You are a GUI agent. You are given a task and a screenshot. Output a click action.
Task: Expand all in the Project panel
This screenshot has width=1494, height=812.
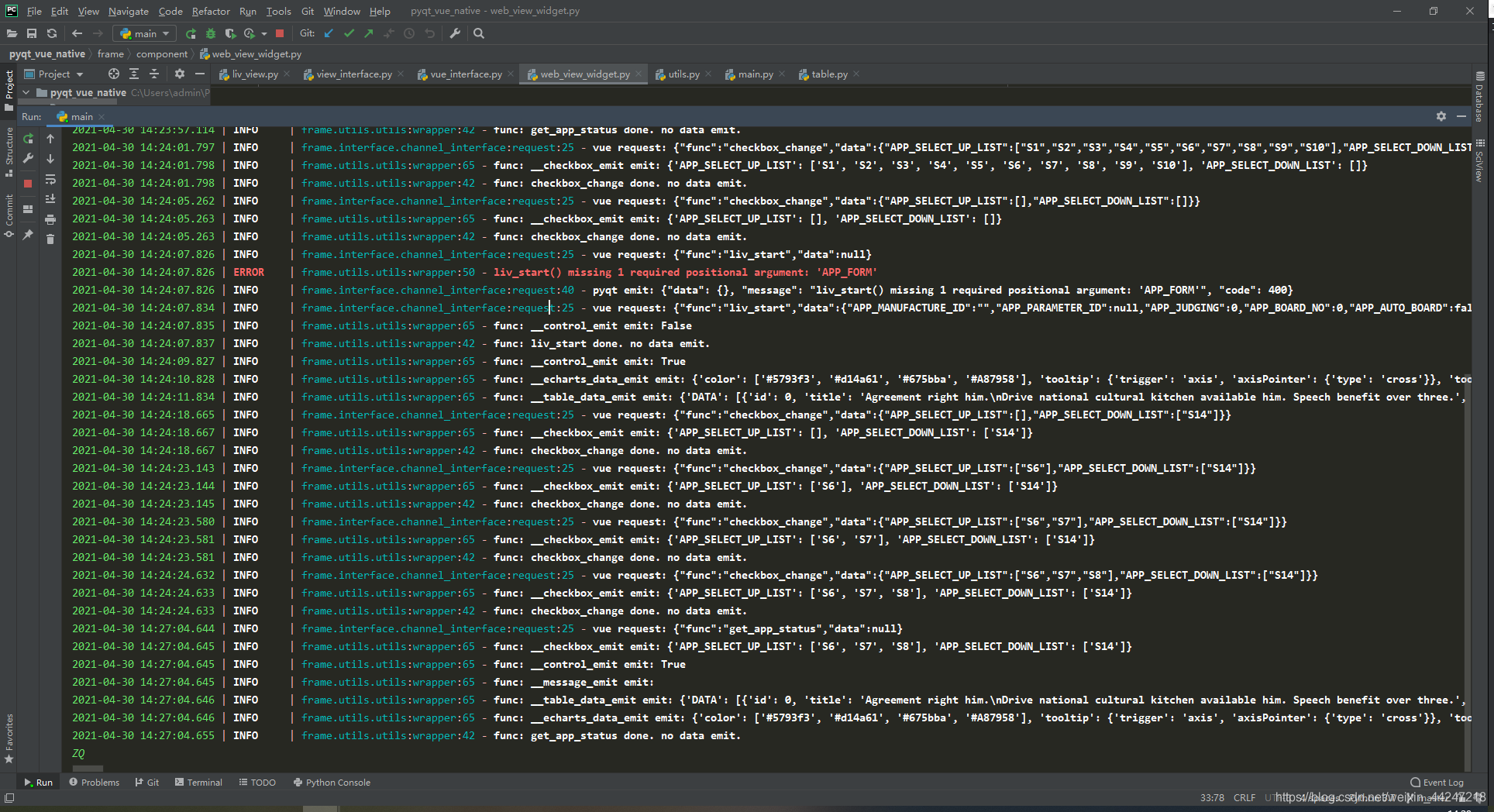click(x=134, y=74)
